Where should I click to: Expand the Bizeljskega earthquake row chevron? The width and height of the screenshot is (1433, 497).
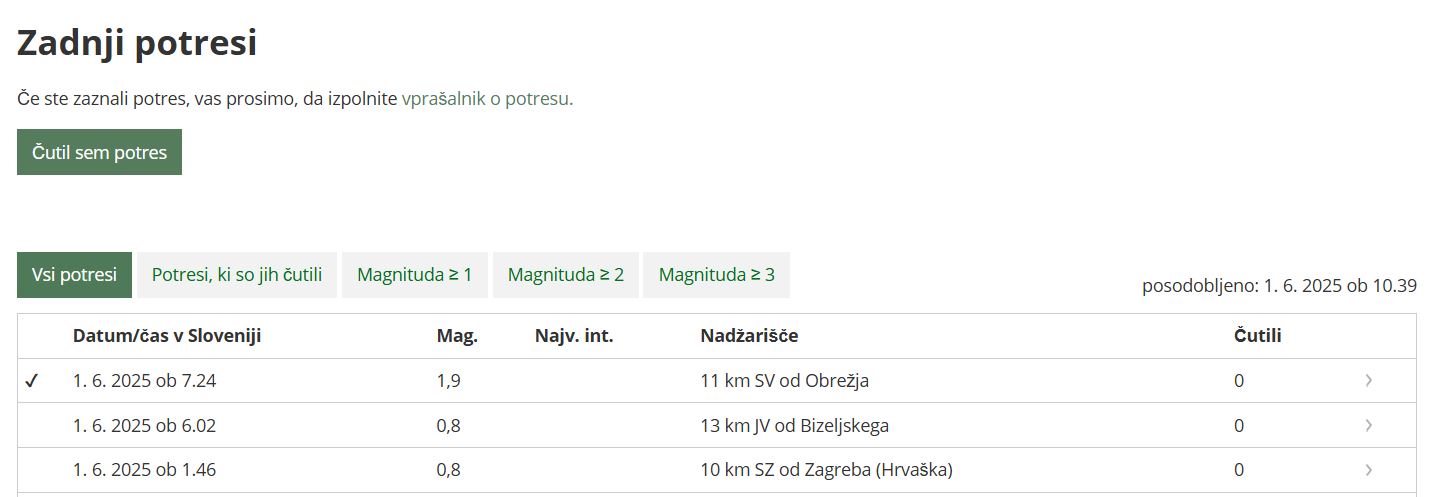[1368, 426]
